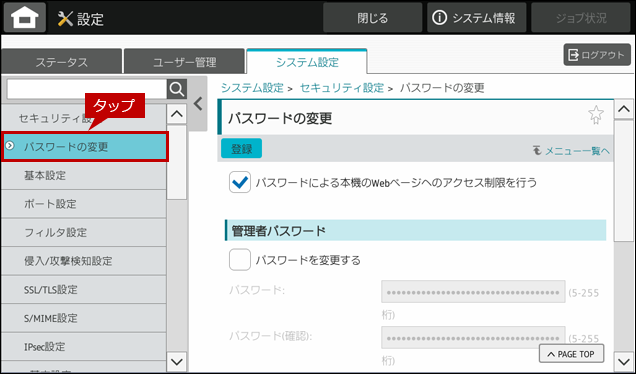Click the side menu scrollbar thumb
The height and width of the screenshot is (374, 636).
[177, 162]
